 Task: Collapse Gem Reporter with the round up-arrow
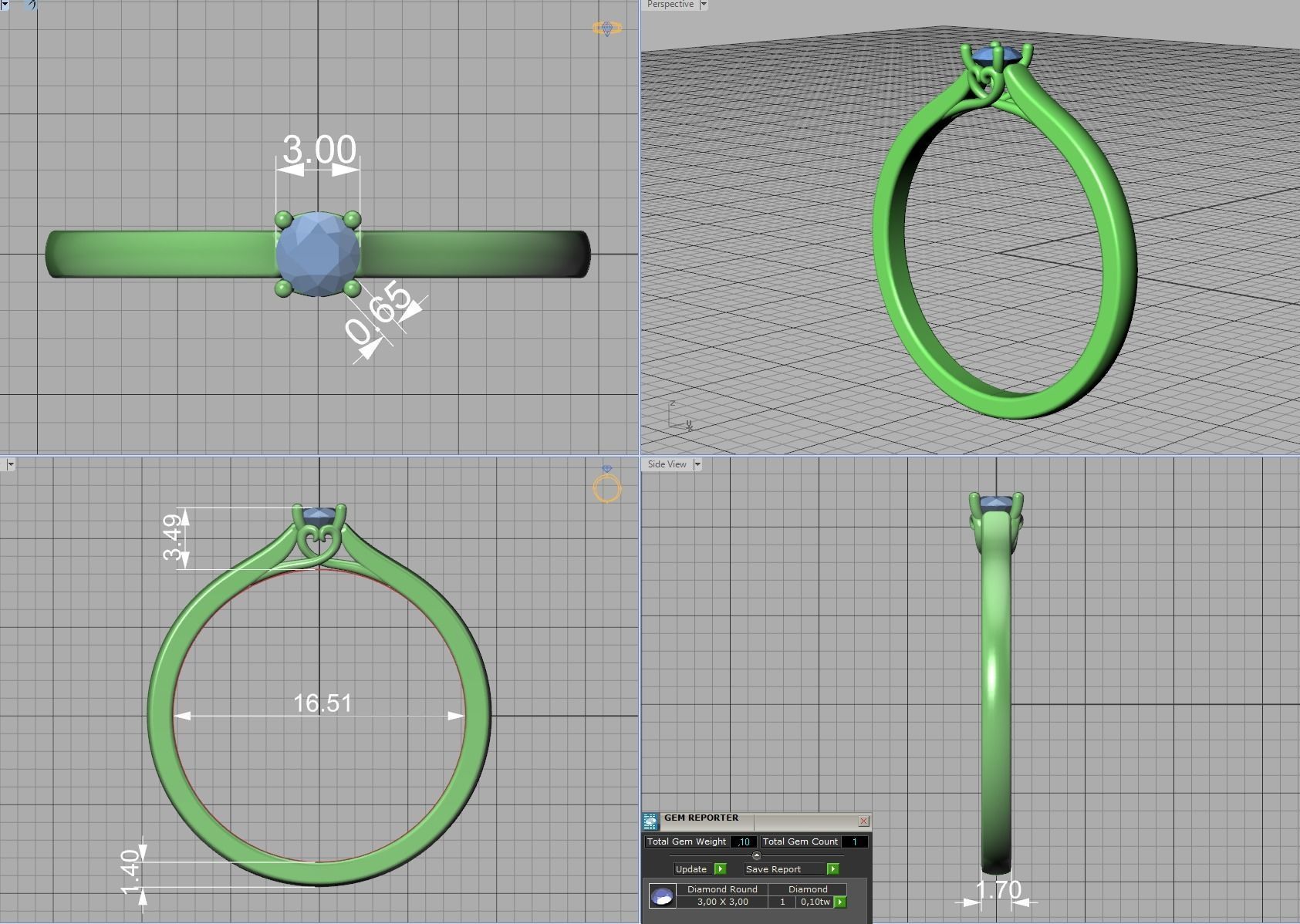pos(756,855)
